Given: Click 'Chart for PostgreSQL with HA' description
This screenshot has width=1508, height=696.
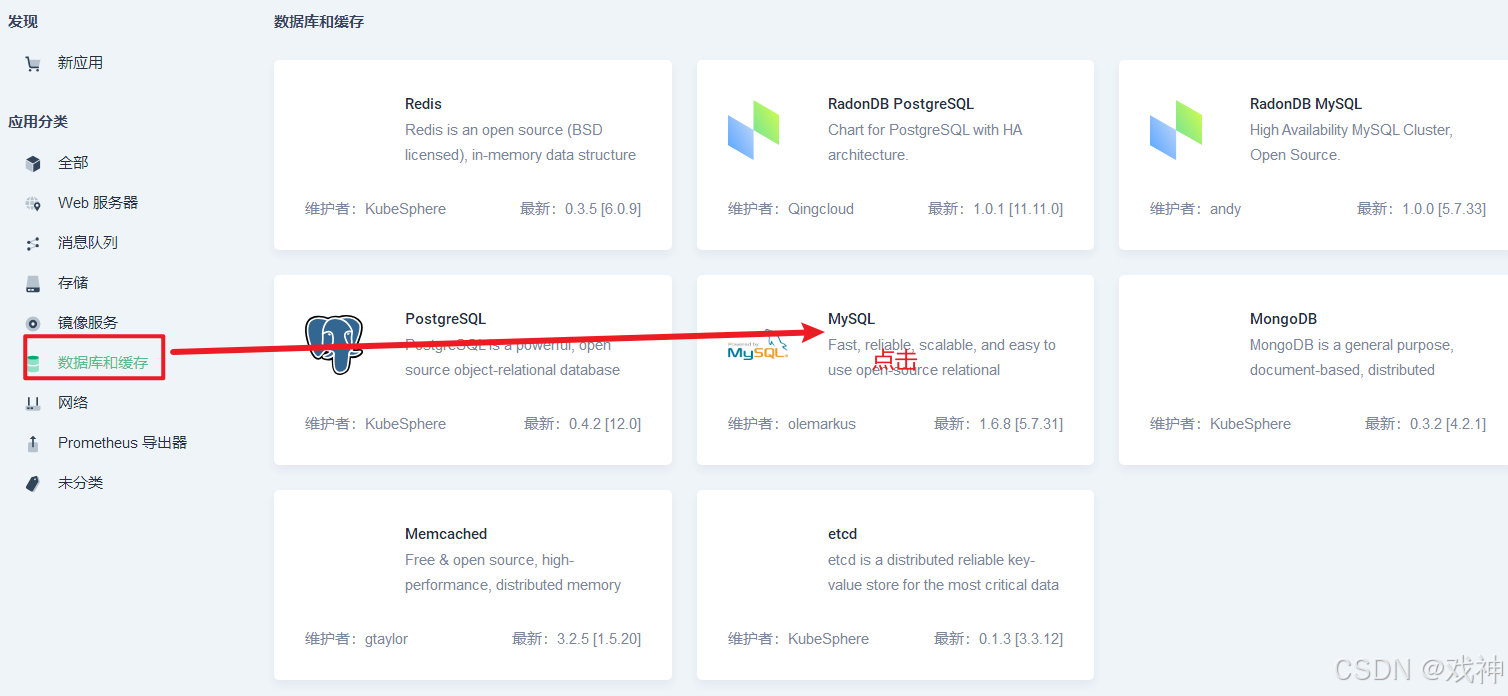Looking at the screenshot, I should pos(925,142).
